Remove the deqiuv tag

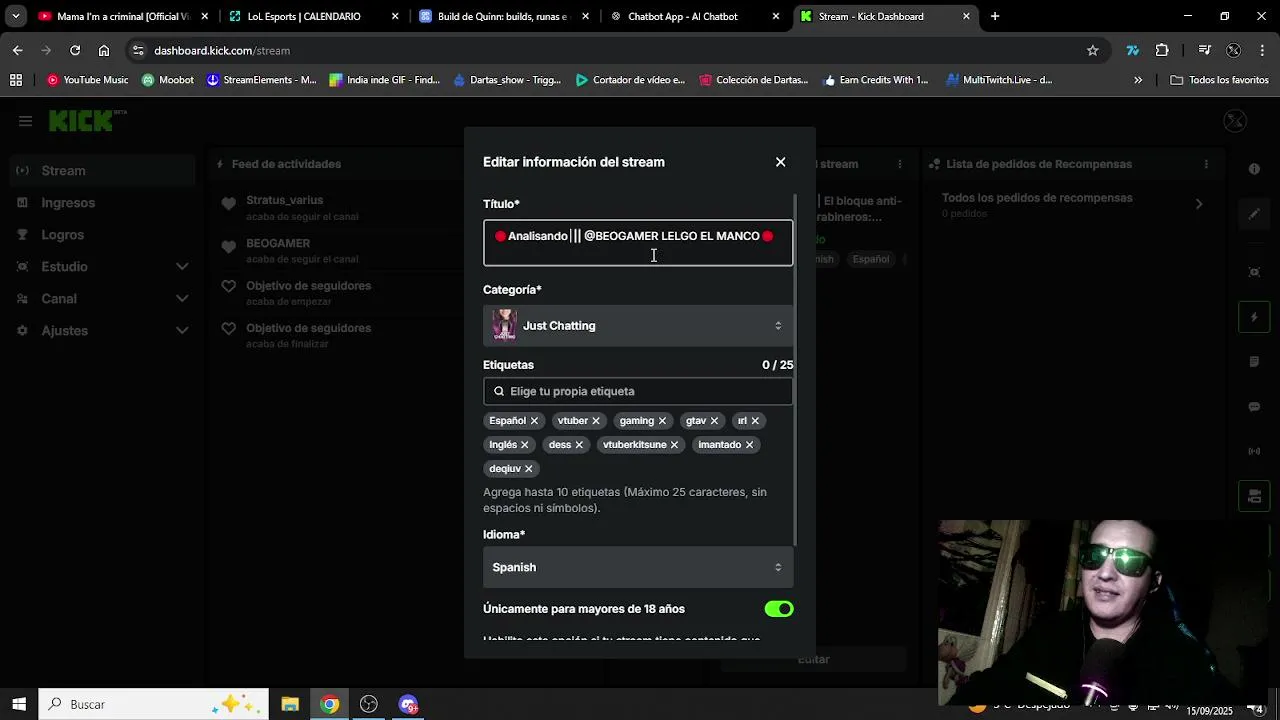click(x=529, y=469)
